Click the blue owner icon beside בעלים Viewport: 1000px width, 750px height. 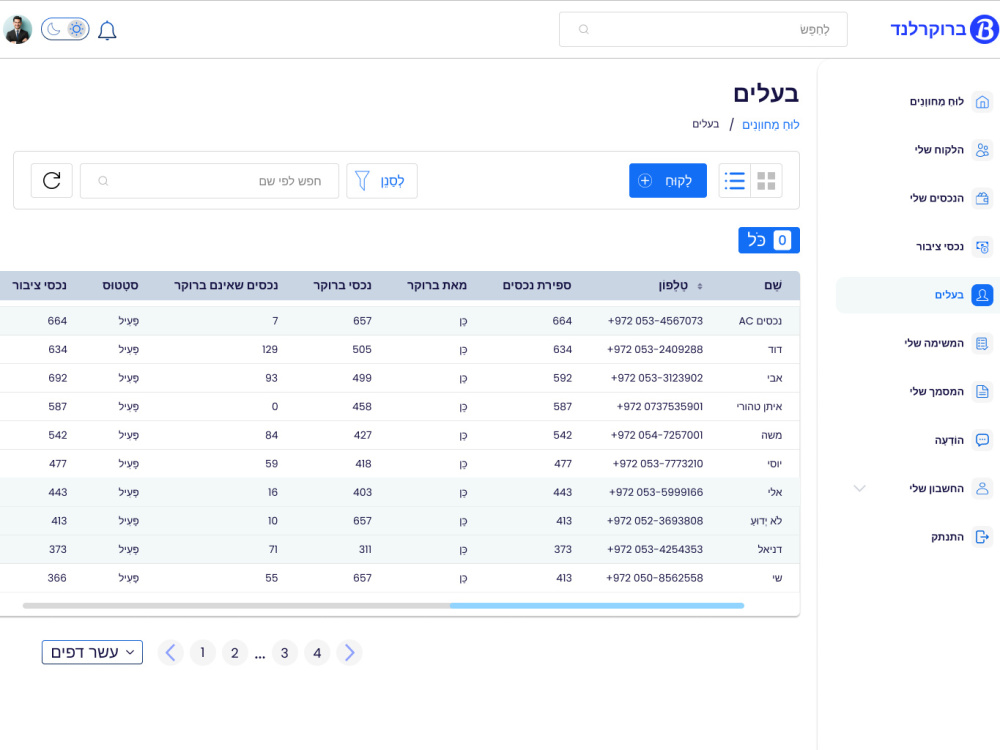tap(982, 295)
